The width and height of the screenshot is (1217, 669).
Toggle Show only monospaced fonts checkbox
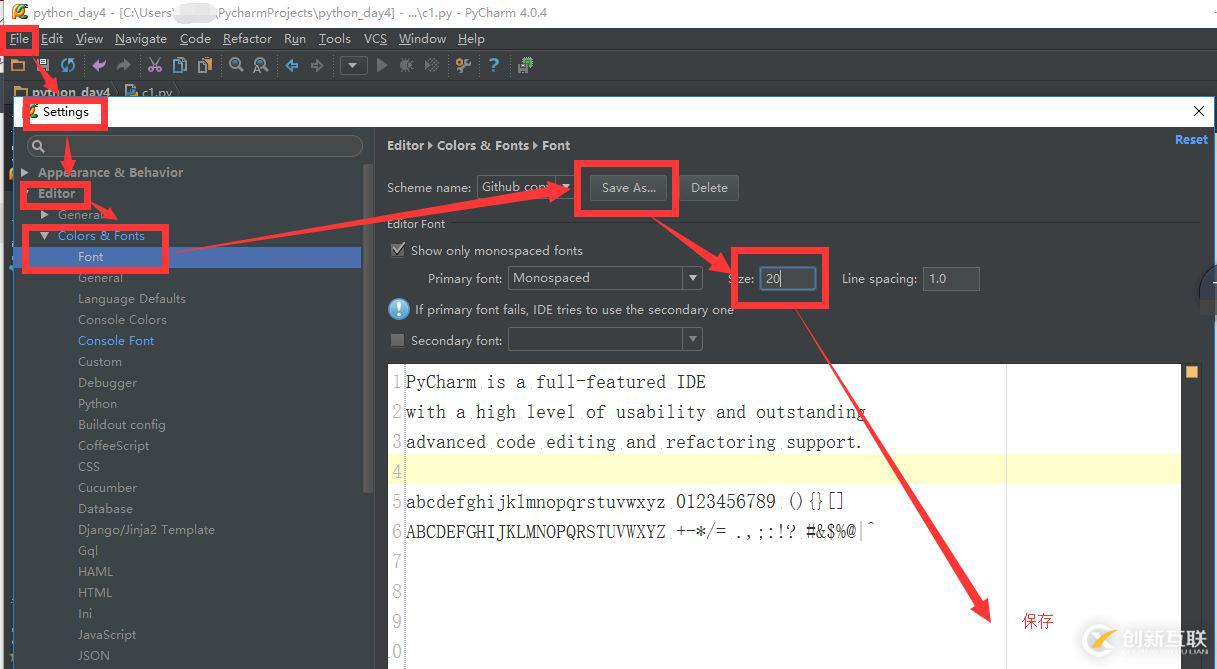[398, 250]
